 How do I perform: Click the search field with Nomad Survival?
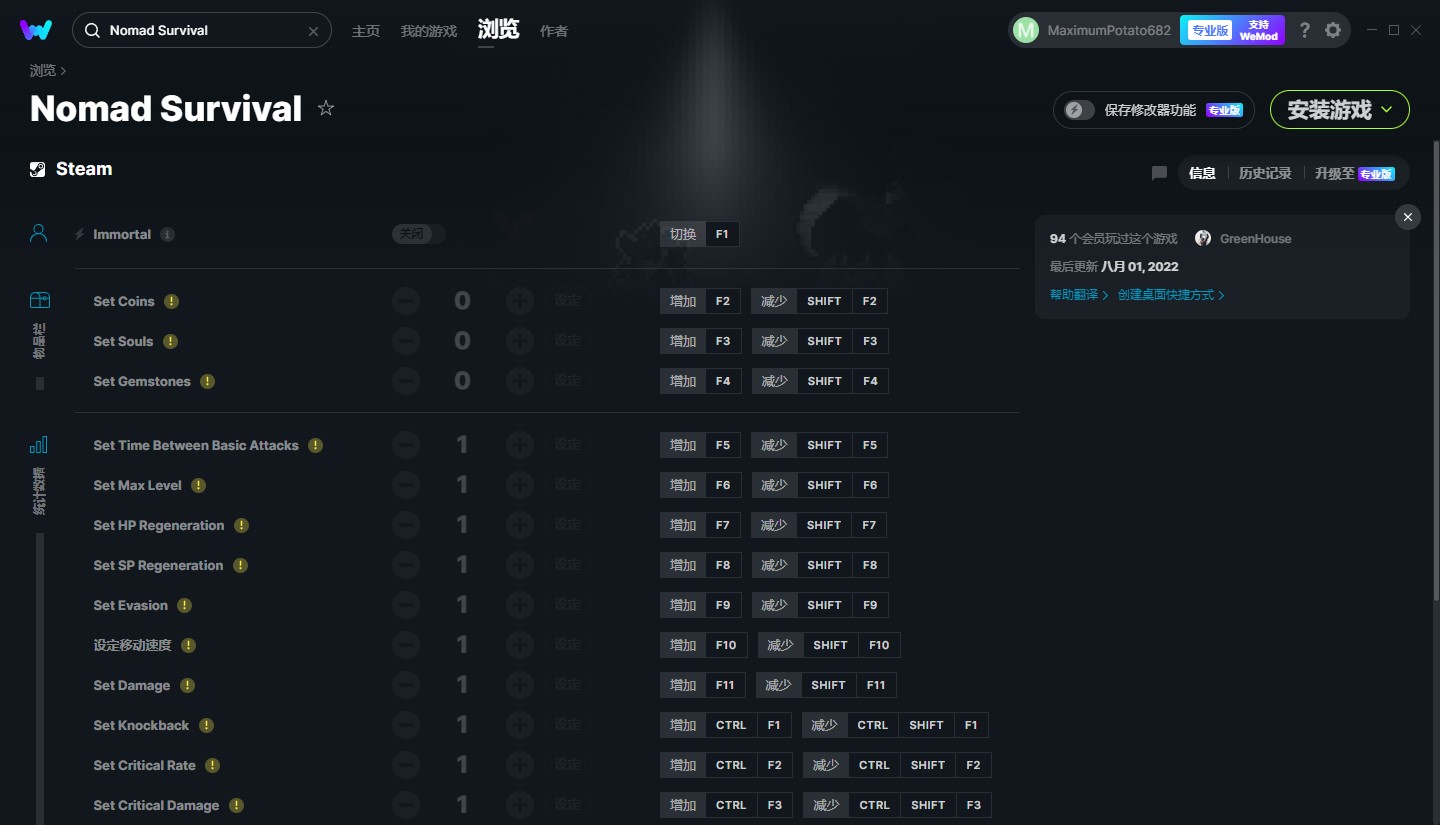pyautogui.click(x=202, y=30)
